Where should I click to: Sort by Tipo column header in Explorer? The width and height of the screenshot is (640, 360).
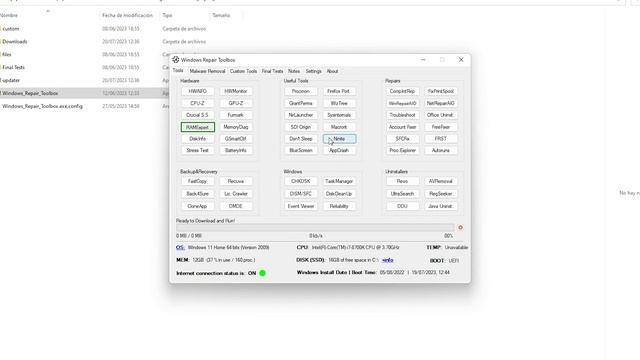[167, 16]
